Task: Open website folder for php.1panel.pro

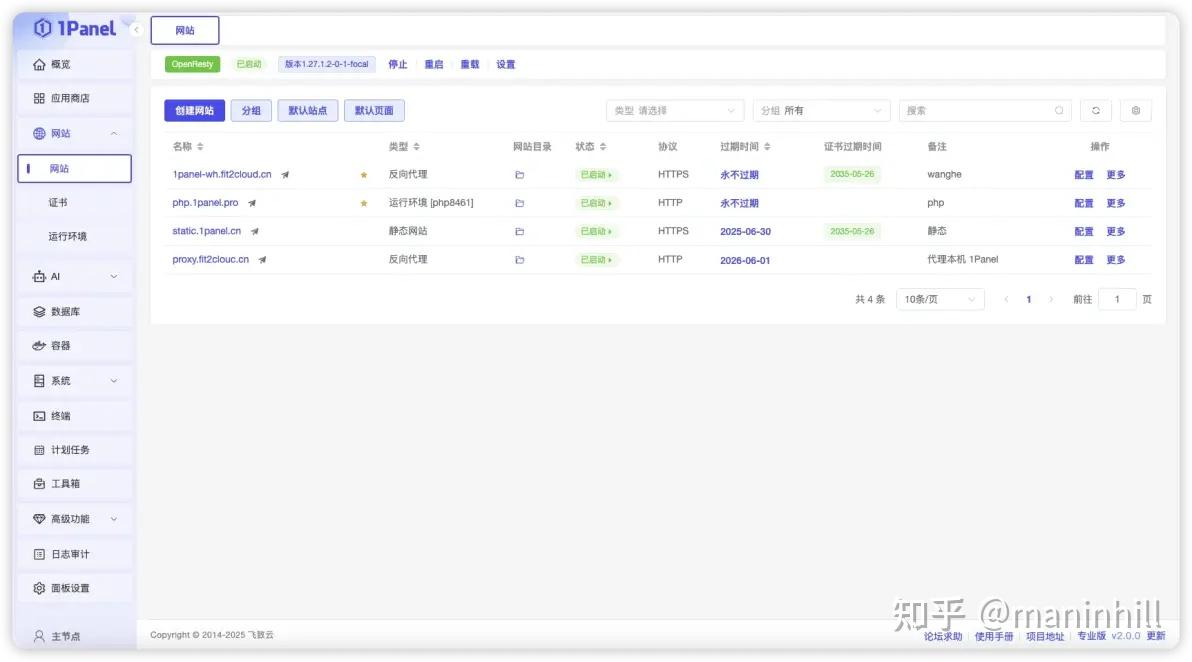Action: (520, 203)
